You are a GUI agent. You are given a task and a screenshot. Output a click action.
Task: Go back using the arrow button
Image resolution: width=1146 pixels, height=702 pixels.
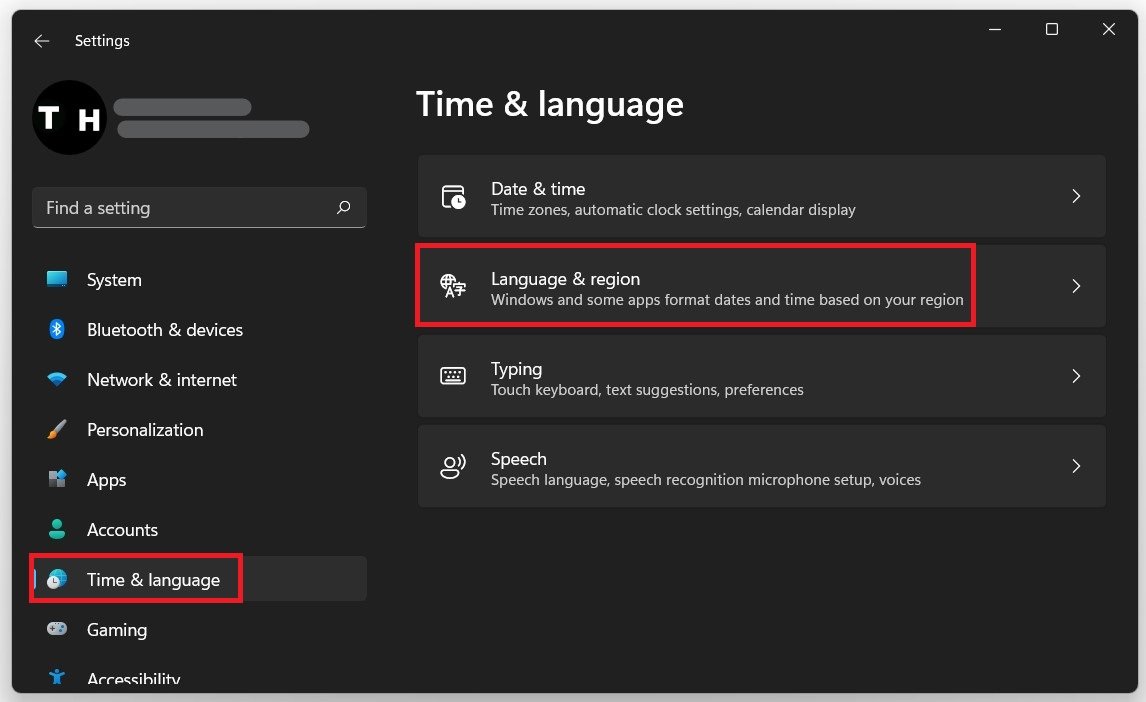pos(40,41)
